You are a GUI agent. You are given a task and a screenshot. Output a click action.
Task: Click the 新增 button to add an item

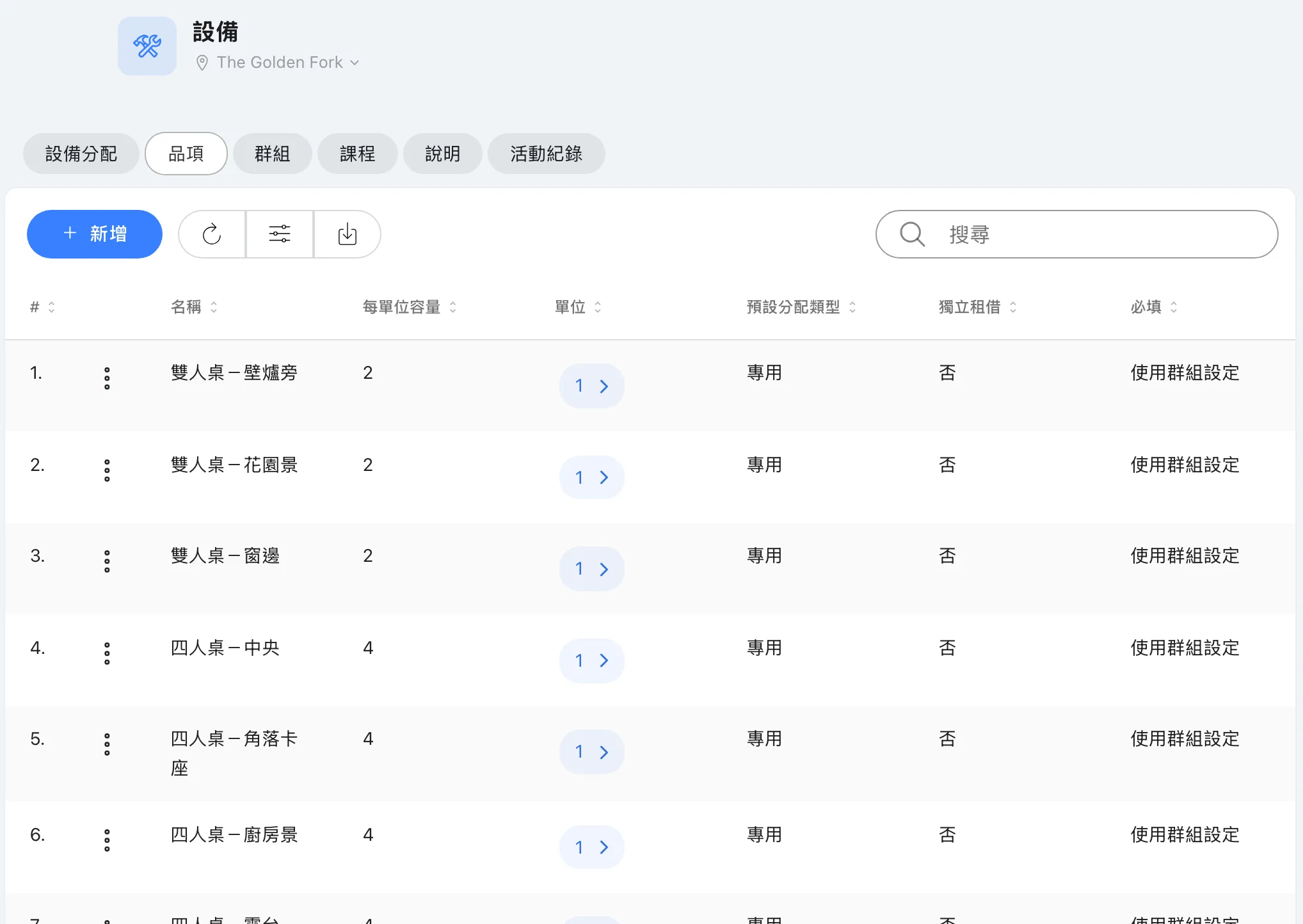[x=95, y=234]
